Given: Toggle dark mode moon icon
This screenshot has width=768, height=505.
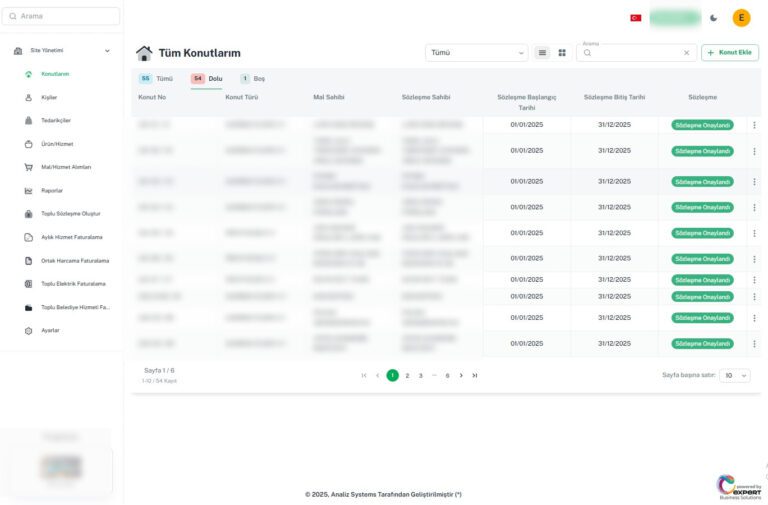Looking at the screenshot, I should [x=713, y=18].
